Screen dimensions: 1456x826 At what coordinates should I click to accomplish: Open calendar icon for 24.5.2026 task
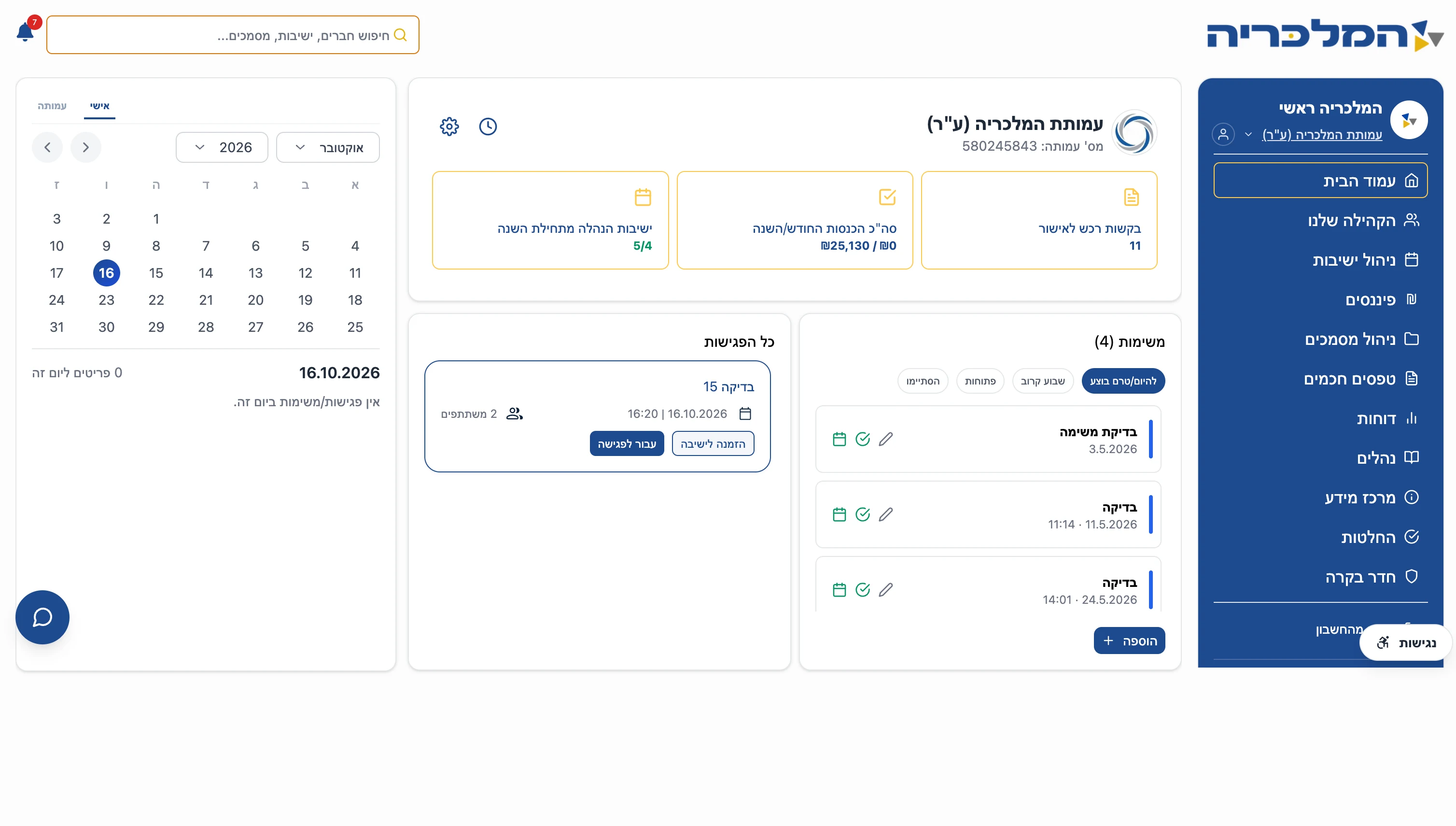(x=839, y=589)
